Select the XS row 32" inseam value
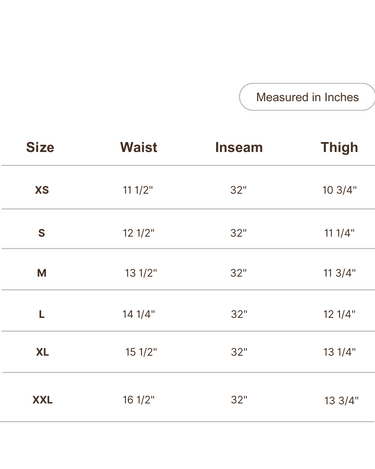This screenshot has width=375, height=469. point(238,190)
